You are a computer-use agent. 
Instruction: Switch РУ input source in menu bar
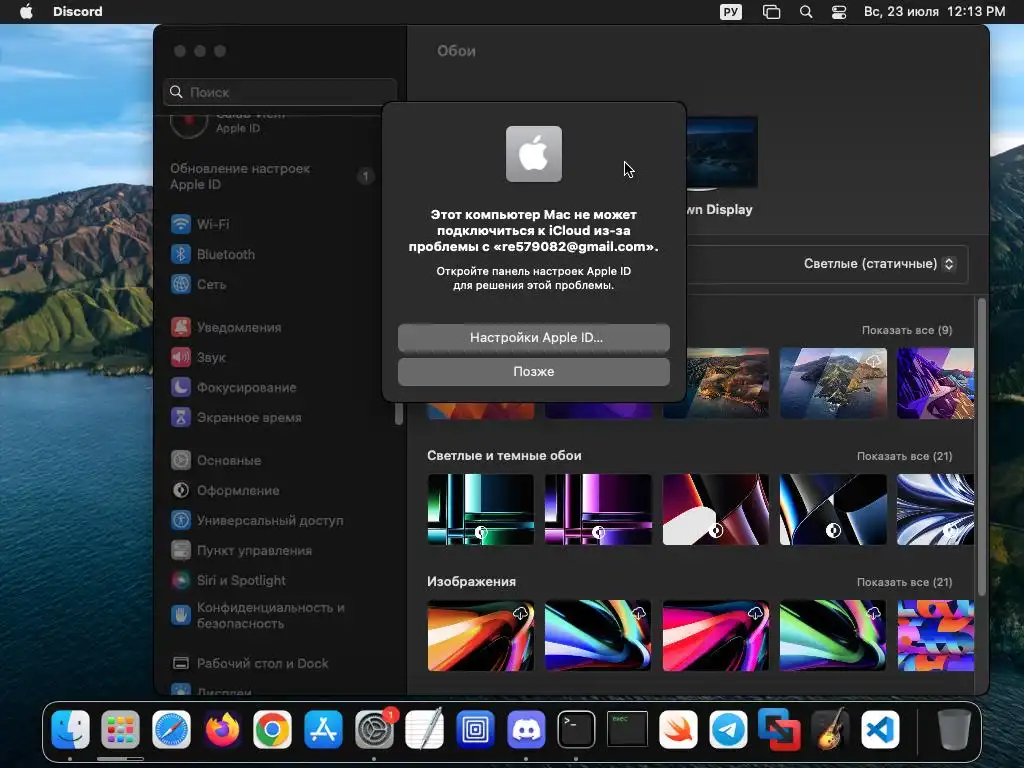click(x=730, y=12)
